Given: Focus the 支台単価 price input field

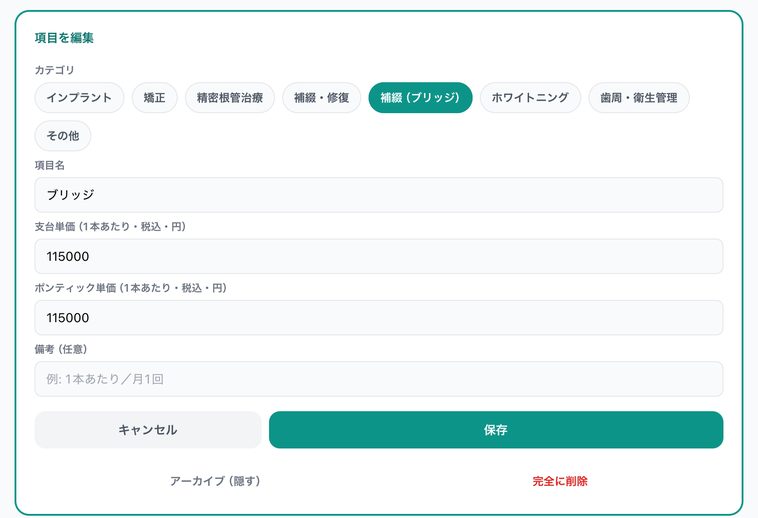Looking at the screenshot, I should coord(379,256).
